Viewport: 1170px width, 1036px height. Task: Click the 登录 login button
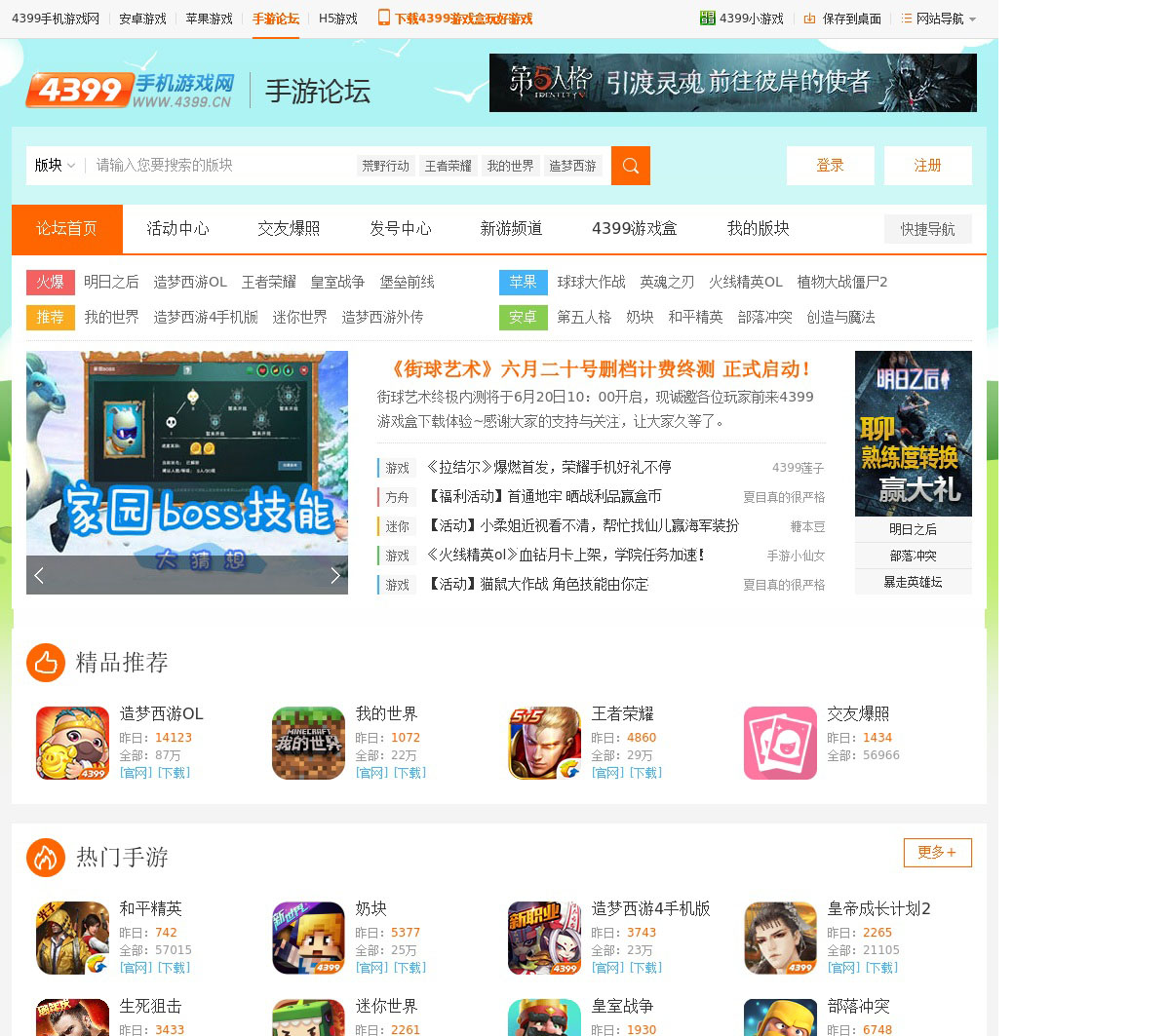[x=830, y=166]
